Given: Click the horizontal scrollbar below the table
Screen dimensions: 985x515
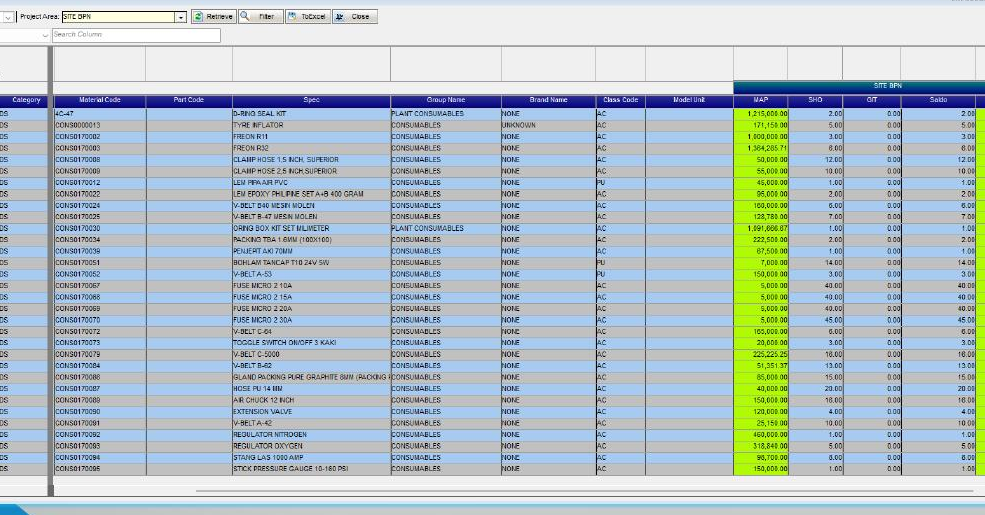Looking at the screenshot, I should tap(584, 491).
